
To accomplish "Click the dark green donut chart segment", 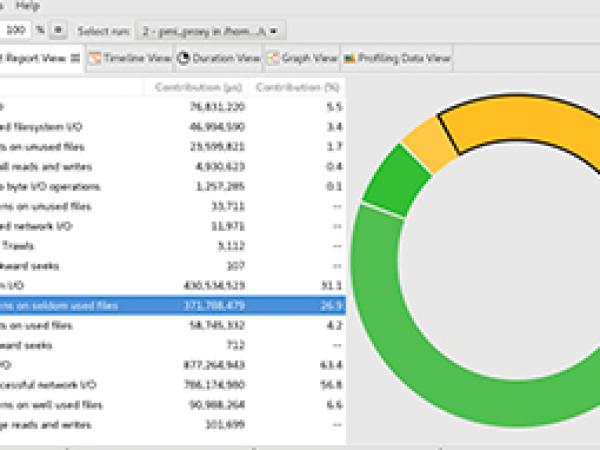I will 385,178.
